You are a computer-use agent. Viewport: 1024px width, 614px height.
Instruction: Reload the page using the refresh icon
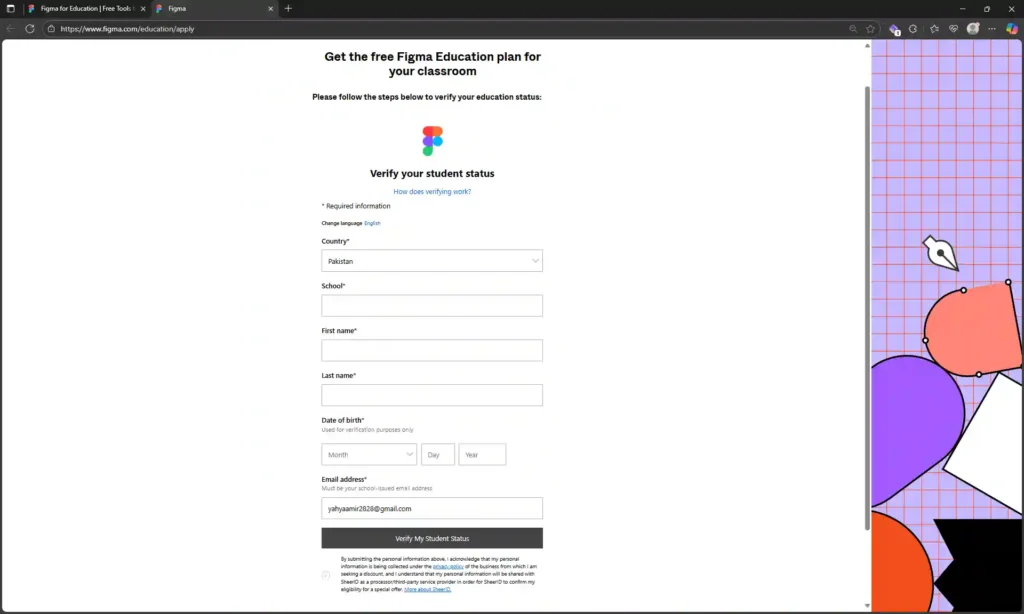tap(29, 29)
